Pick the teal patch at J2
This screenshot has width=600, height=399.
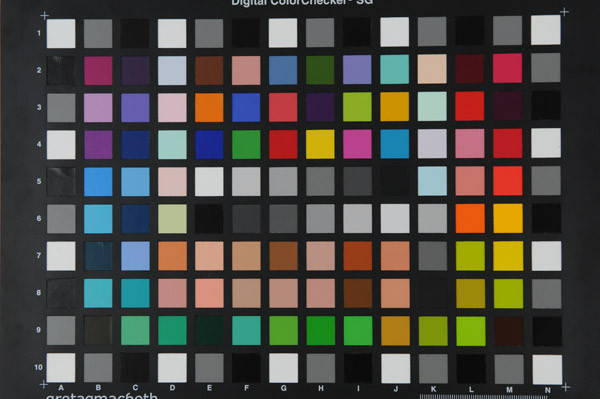(395, 69)
